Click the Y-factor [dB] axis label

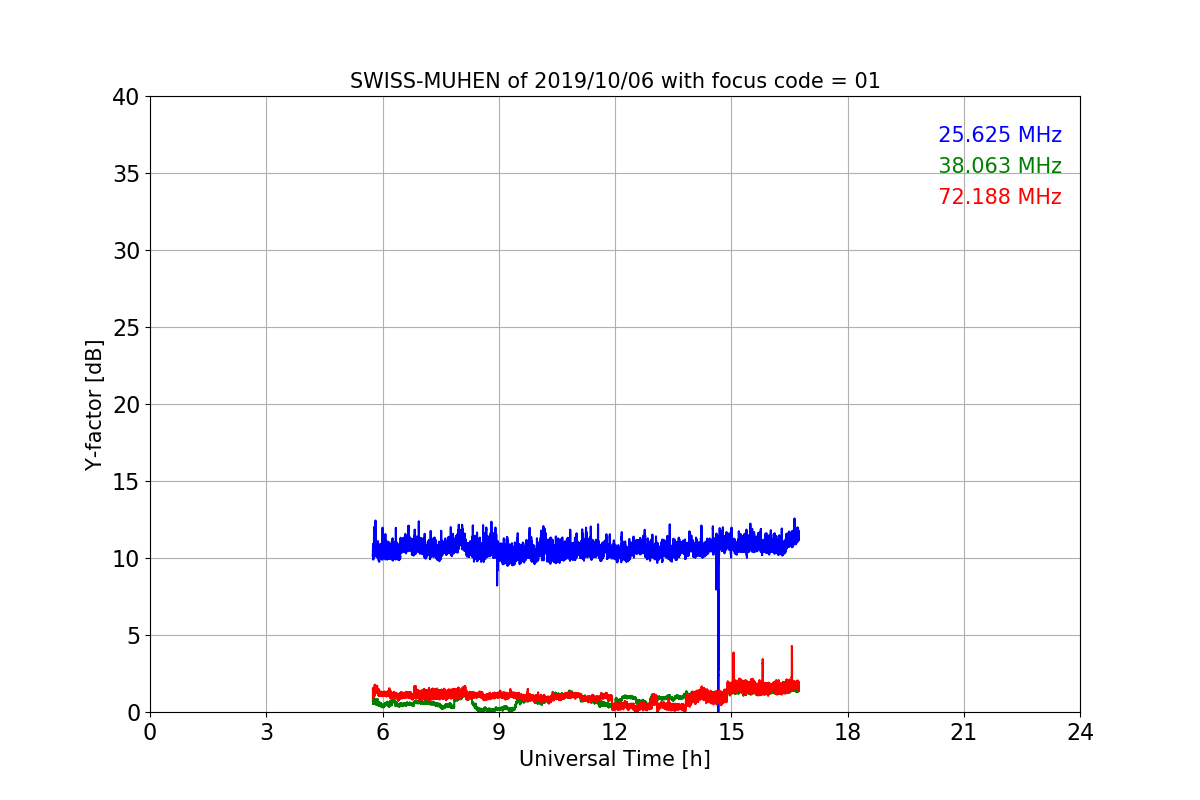coord(94,405)
